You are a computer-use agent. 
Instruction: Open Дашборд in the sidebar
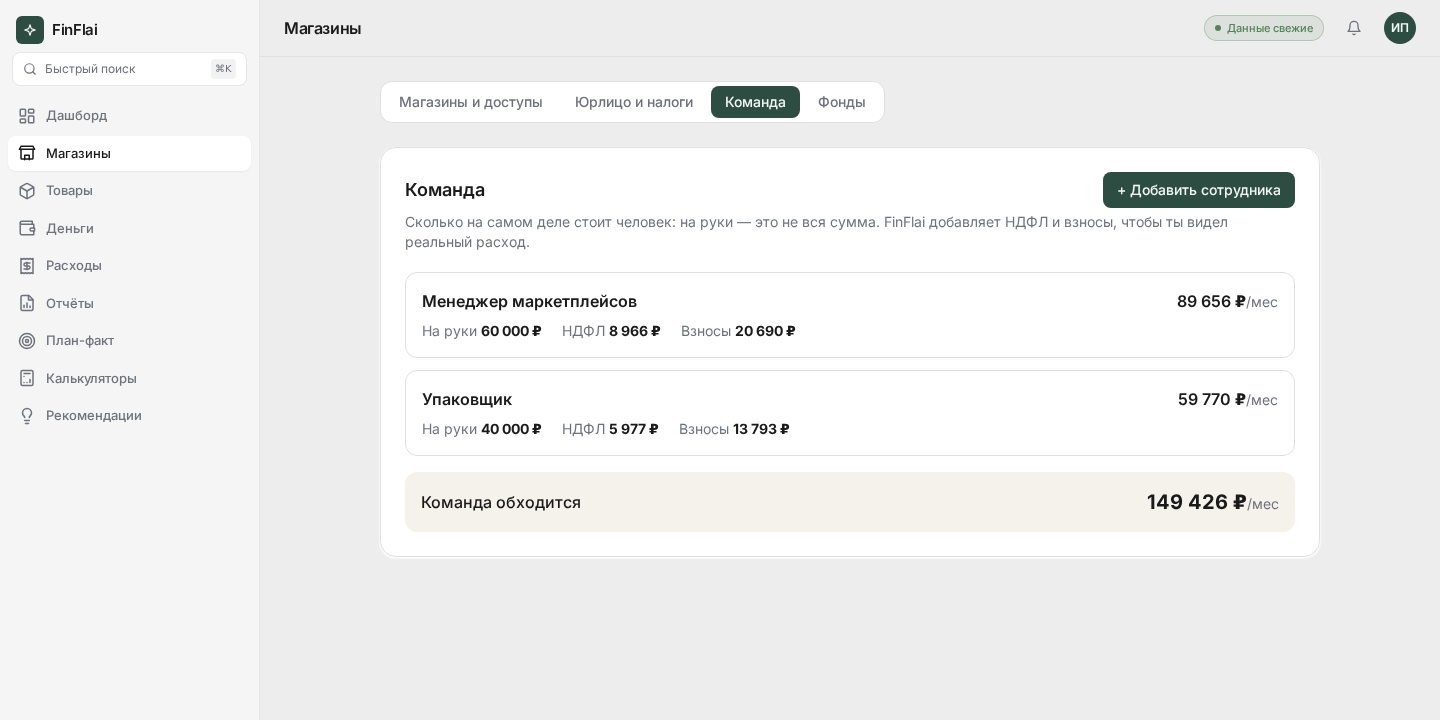129,116
